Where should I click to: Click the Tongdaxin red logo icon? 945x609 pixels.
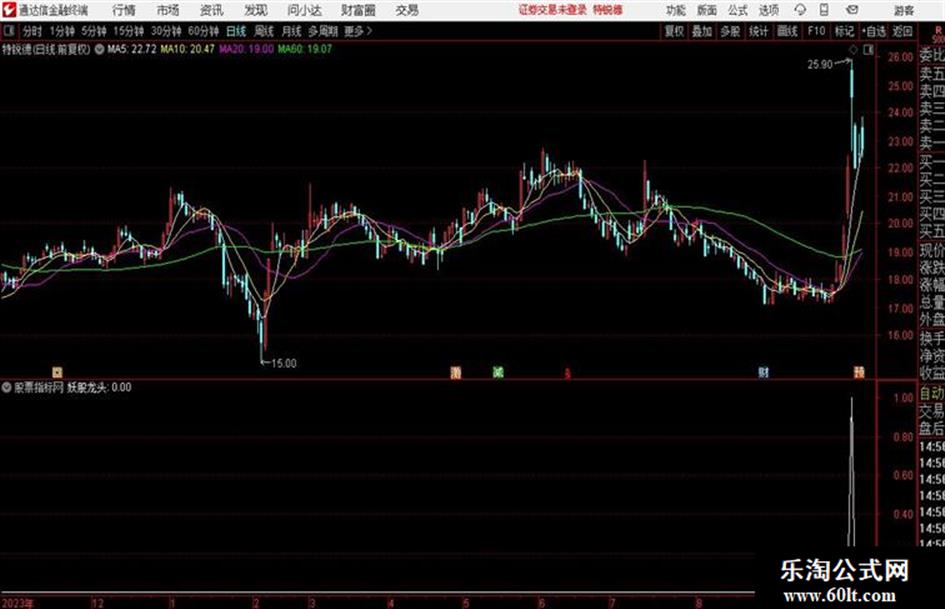tap(8, 10)
